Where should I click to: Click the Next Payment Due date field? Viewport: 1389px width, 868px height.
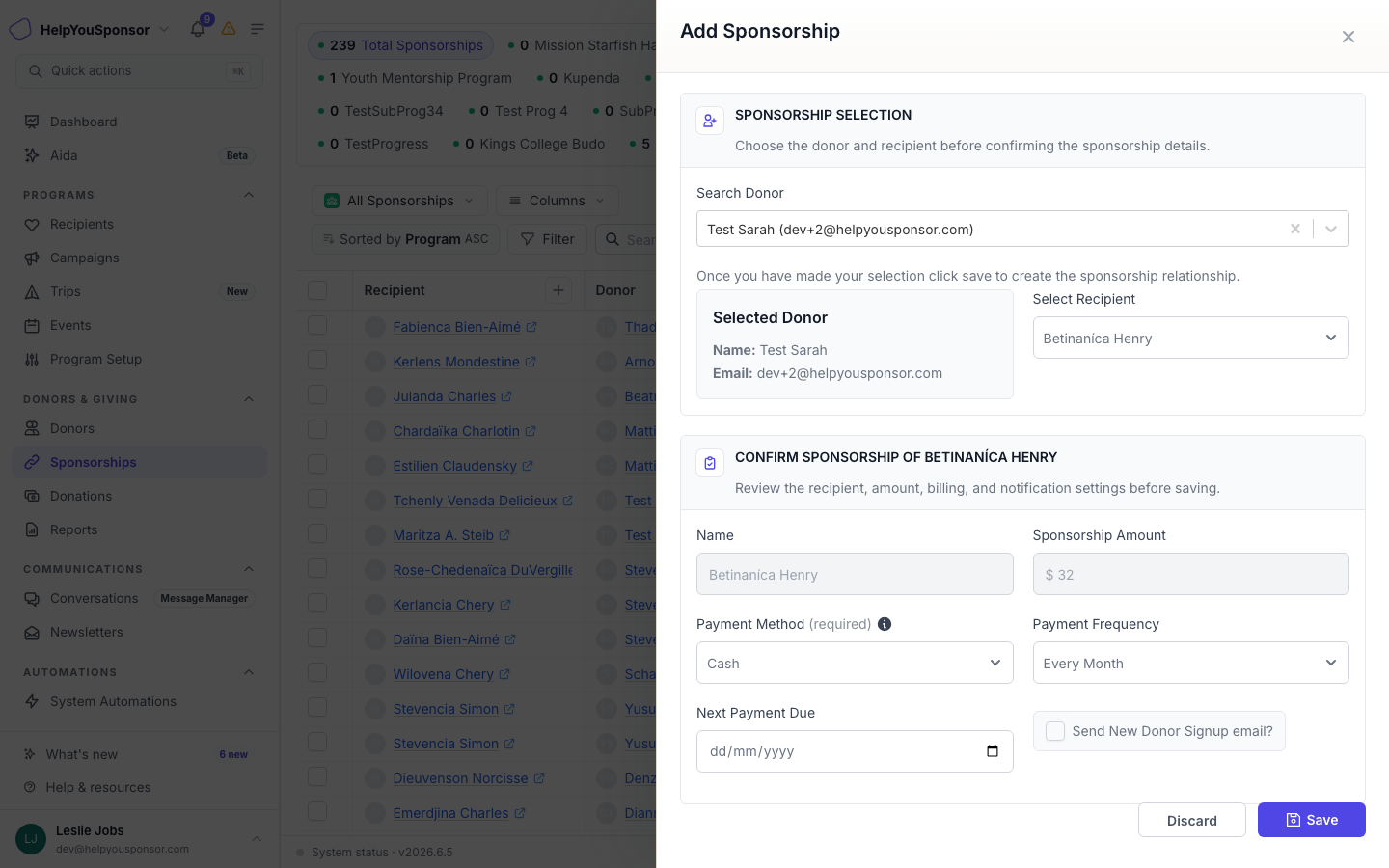[x=855, y=751]
